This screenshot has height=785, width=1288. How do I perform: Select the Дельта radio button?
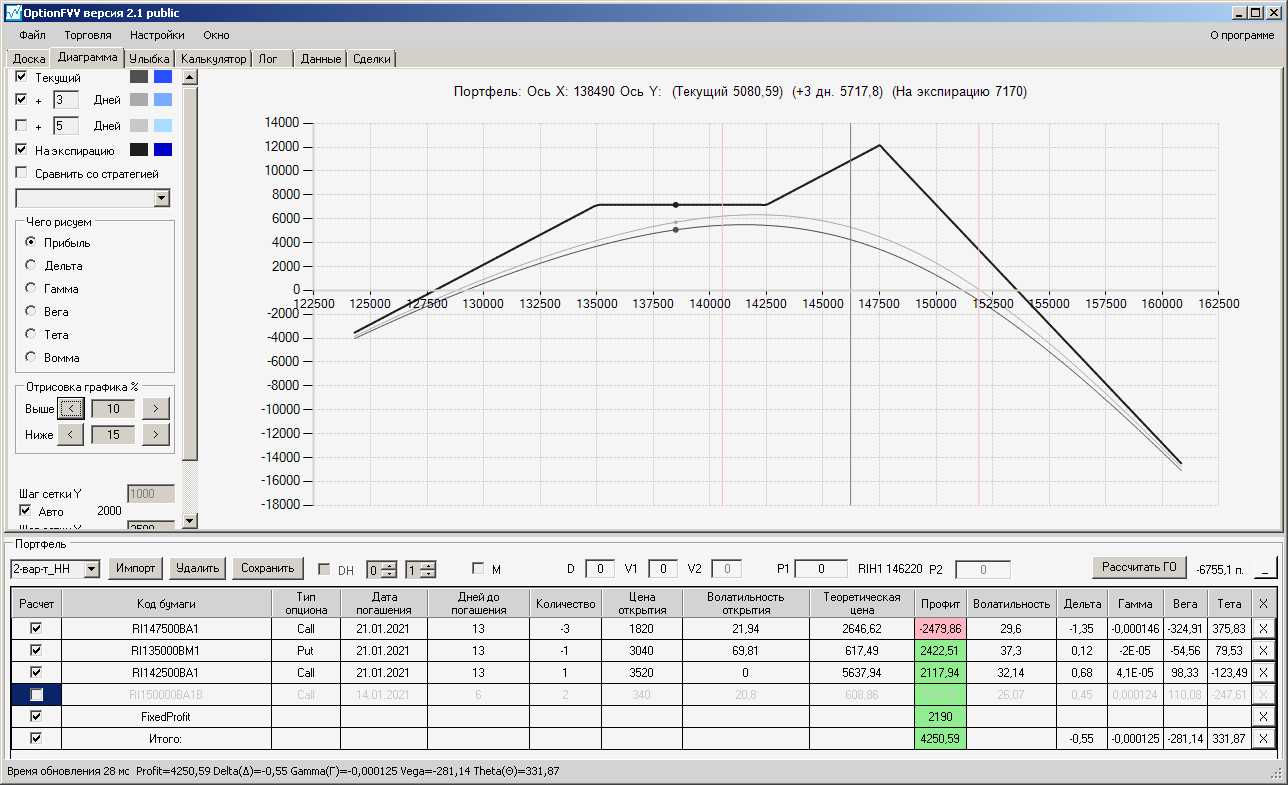click(x=31, y=266)
